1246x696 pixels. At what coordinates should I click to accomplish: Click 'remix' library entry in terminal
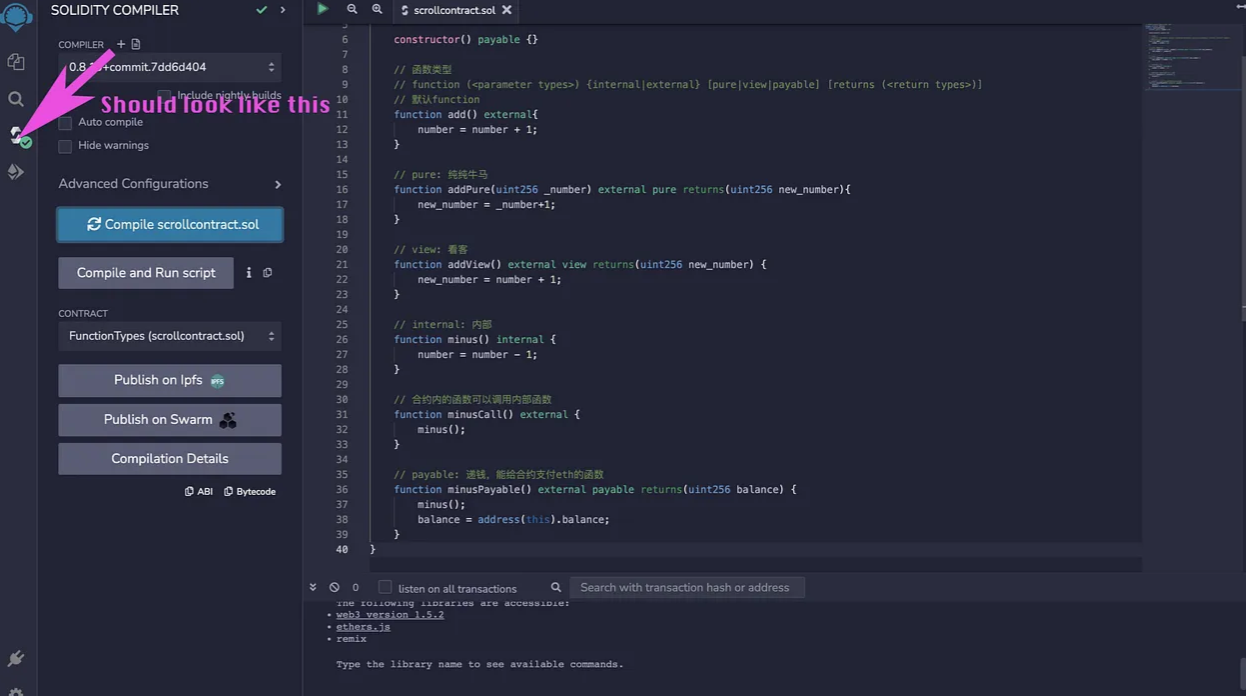tap(351, 639)
